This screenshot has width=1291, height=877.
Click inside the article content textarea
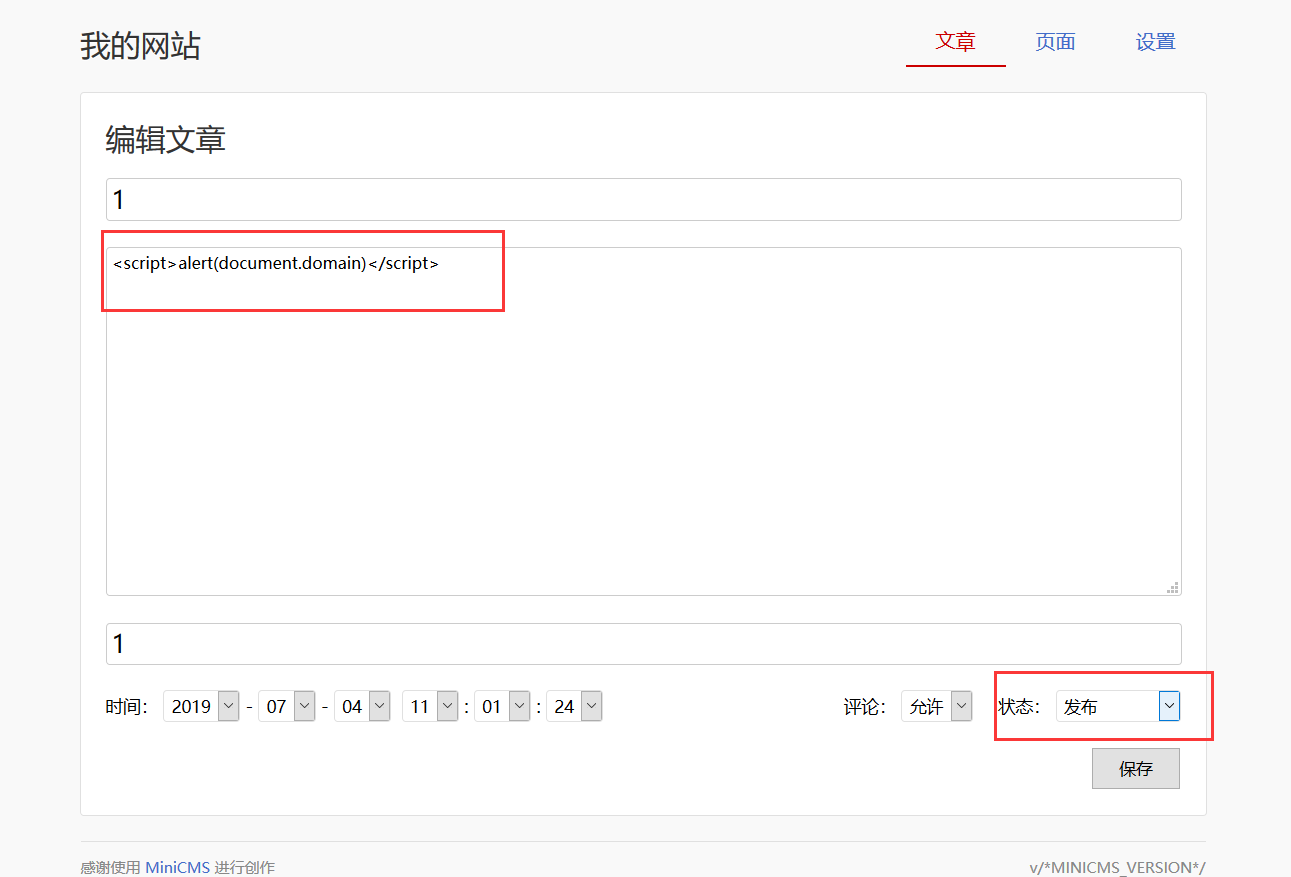coord(643,421)
